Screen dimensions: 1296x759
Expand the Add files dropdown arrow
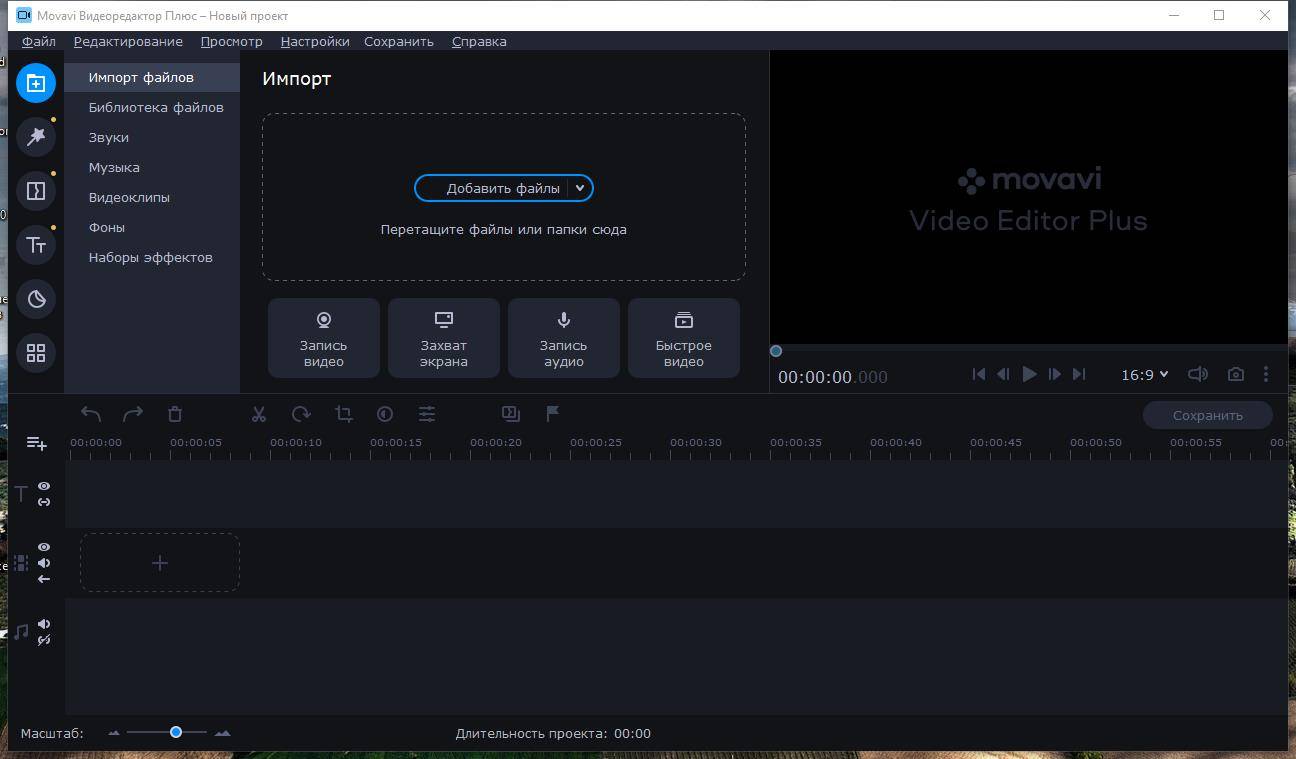pos(580,188)
